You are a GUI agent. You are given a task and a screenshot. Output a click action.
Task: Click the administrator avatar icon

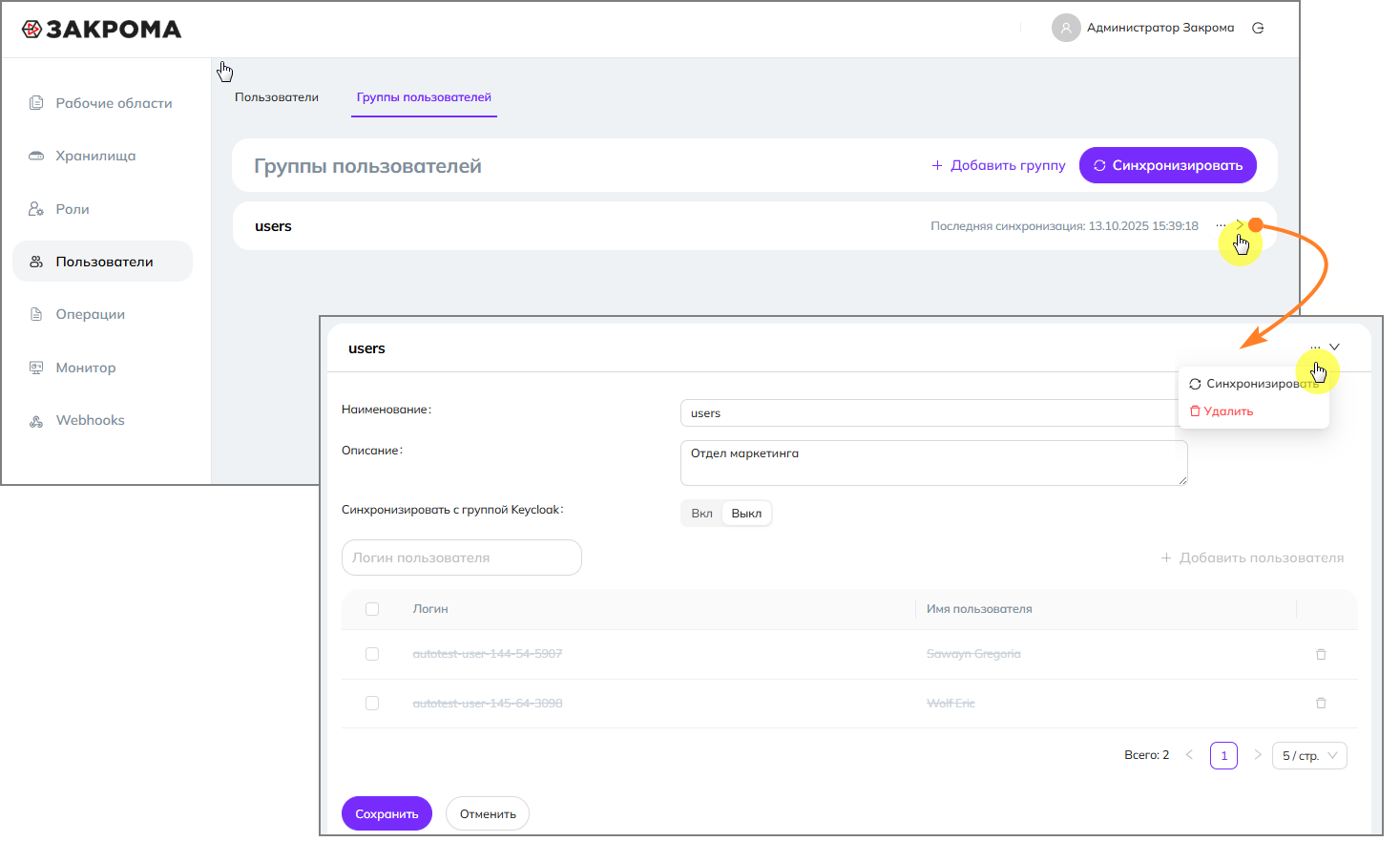tap(1065, 28)
